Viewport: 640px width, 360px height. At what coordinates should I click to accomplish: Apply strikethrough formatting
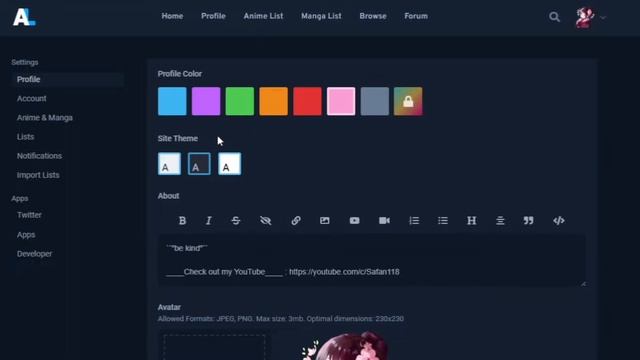[x=236, y=221]
